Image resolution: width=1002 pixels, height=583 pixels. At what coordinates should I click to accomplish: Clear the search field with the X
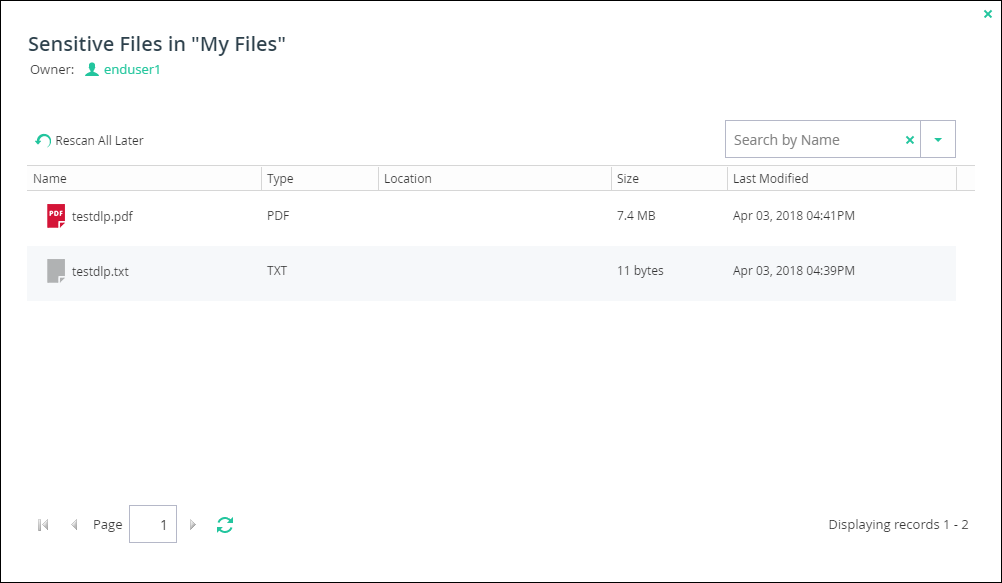click(909, 140)
